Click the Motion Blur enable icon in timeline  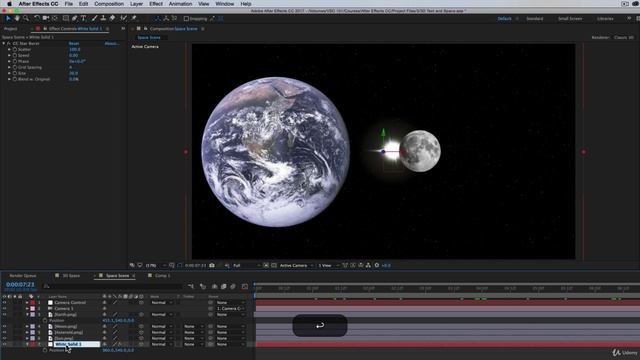[x=233, y=287]
